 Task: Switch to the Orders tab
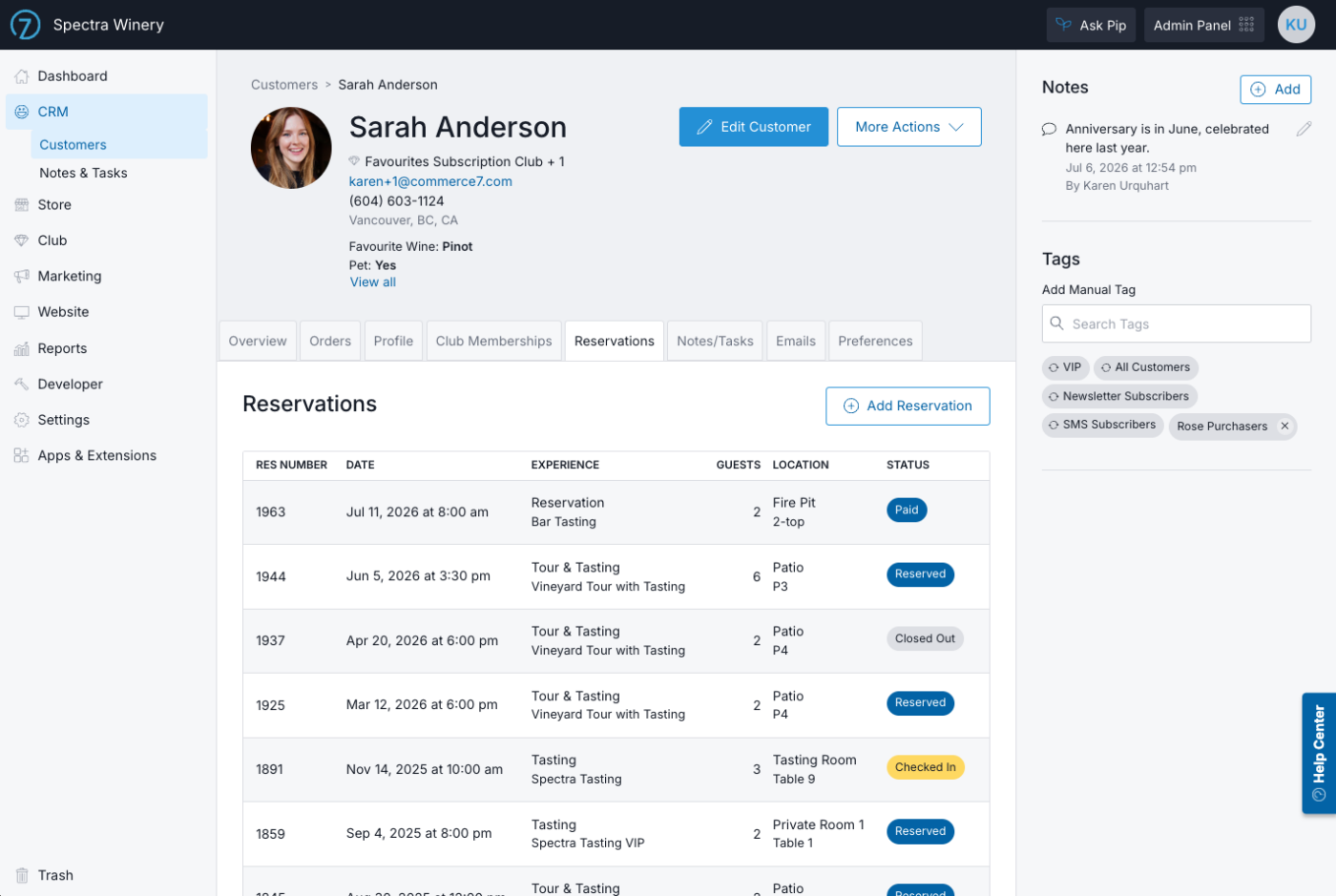click(330, 342)
